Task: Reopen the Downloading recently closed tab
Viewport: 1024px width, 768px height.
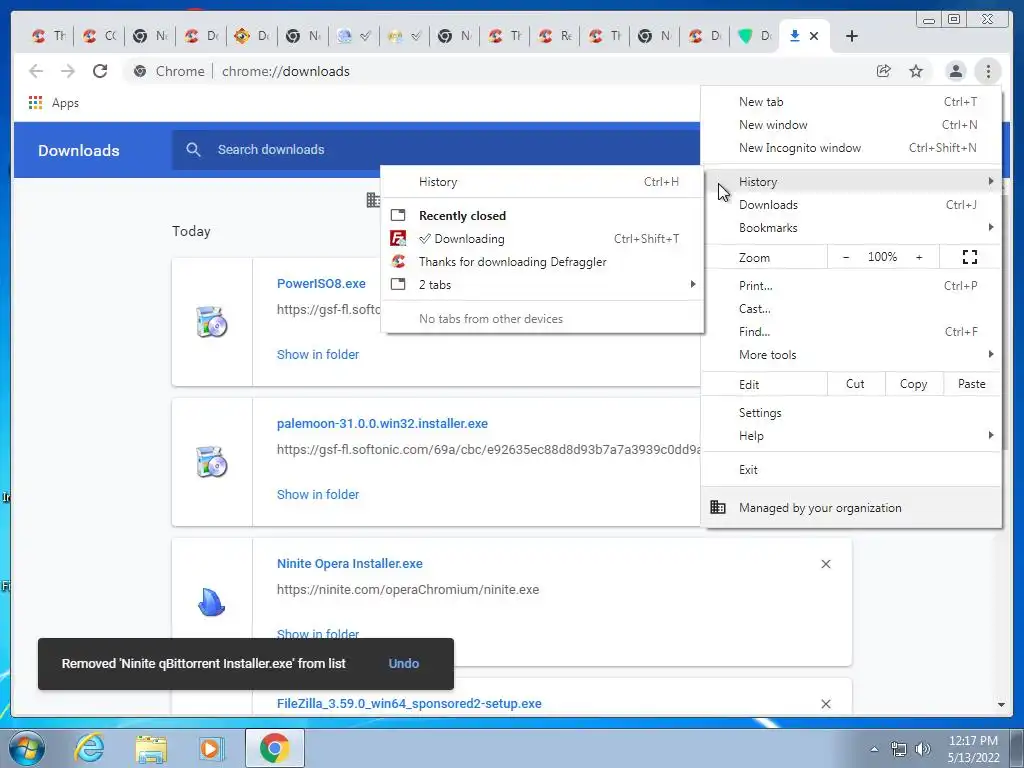Action: click(543, 239)
